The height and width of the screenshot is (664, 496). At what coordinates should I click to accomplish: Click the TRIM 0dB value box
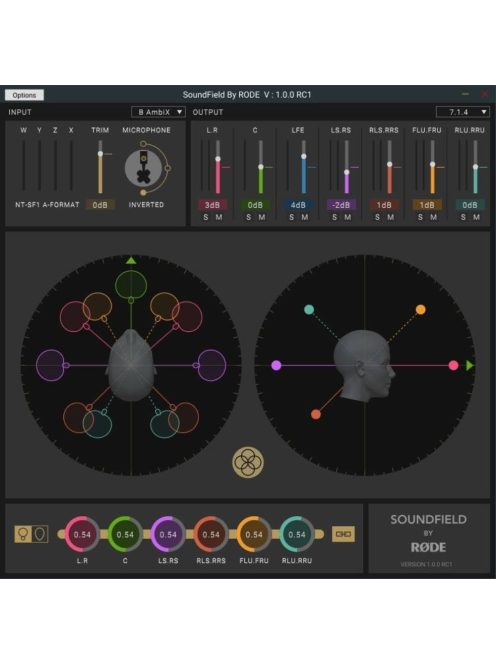tap(100, 205)
